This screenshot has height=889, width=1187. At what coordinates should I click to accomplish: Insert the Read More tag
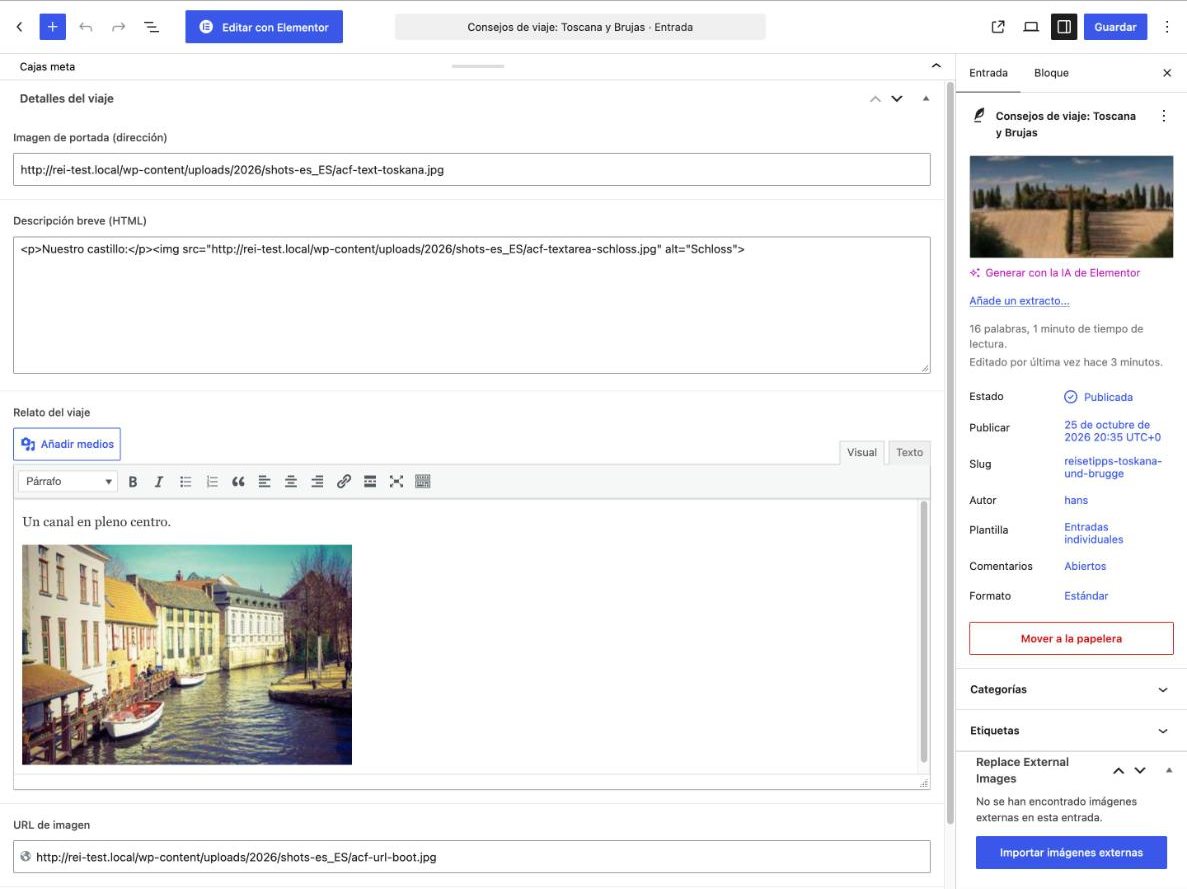click(x=370, y=482)
